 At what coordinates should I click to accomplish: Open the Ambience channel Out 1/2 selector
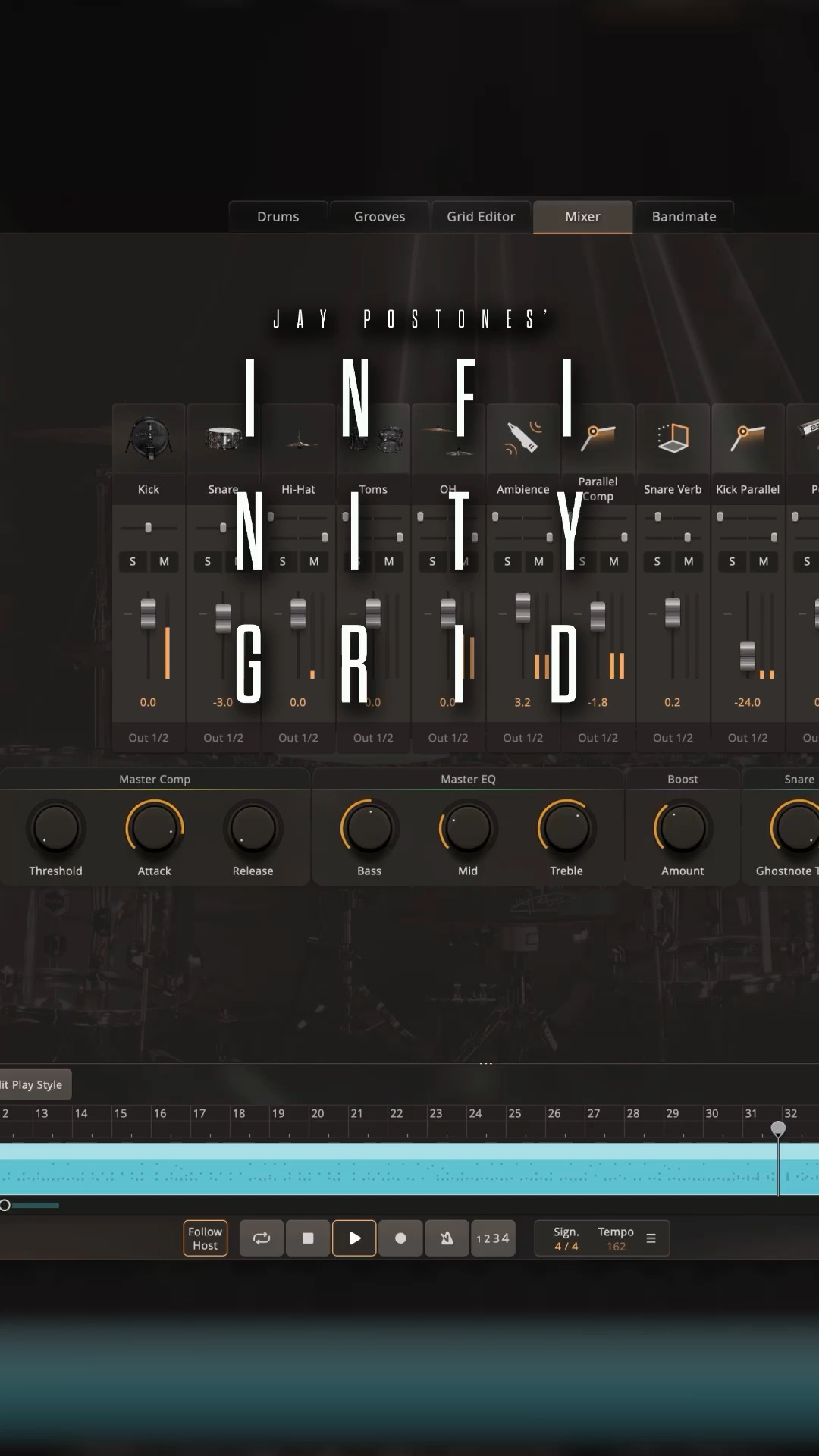click(523, 738)
